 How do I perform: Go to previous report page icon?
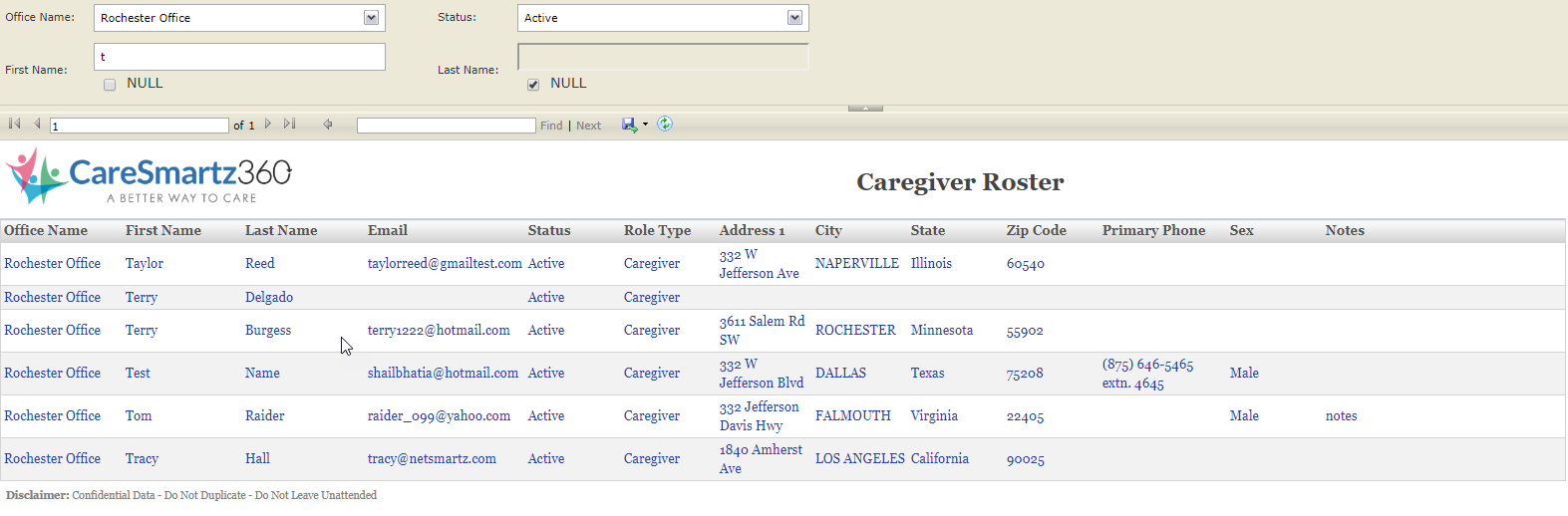[x=37, y=124]
